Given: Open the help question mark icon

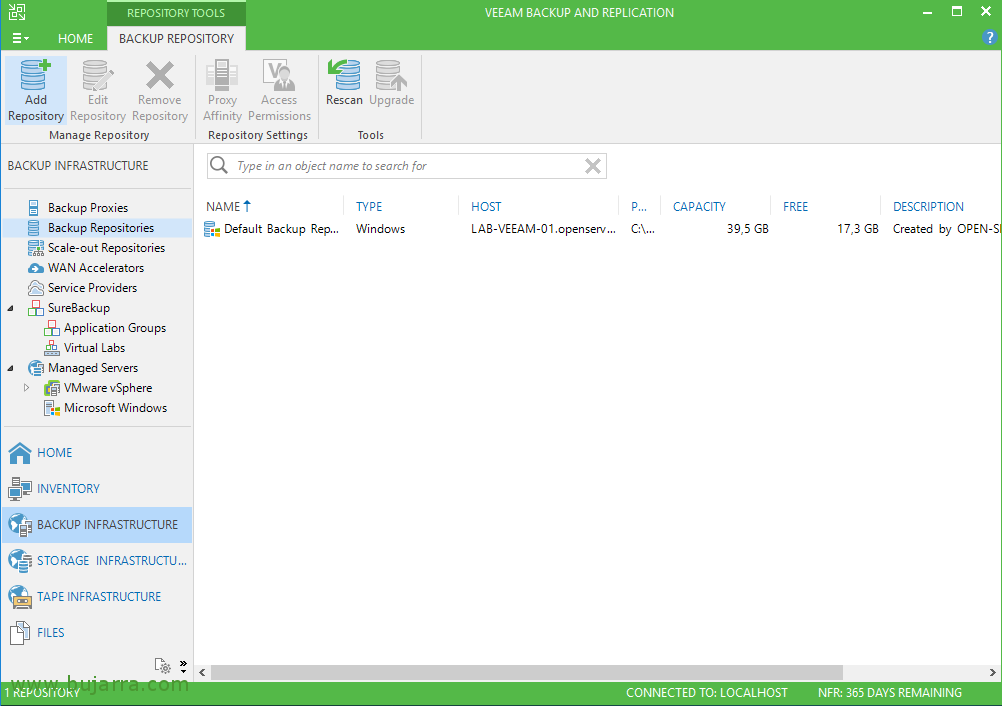Looking at the screenshot, I should pyautogui.click(x=989, y=38).
